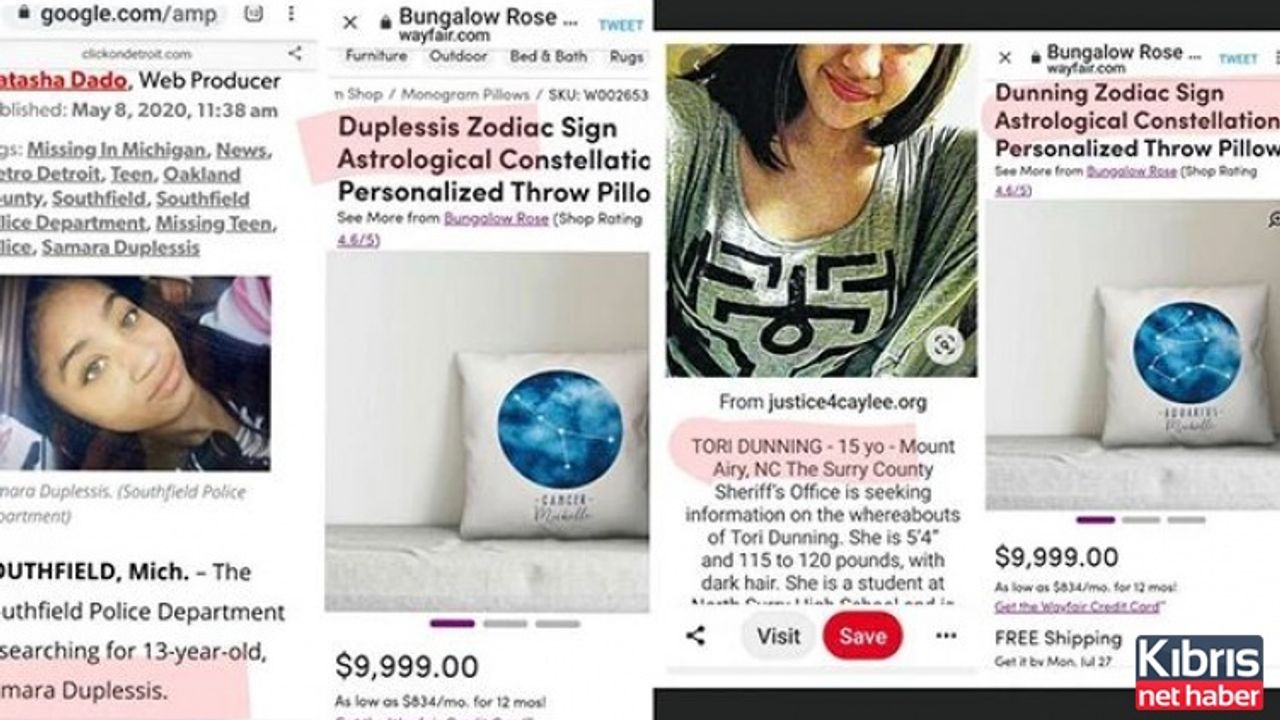This screenshot has width=1280, height=720.
Task: Tap the tab switcher icon in browser bar
Action: click(254, 14)
